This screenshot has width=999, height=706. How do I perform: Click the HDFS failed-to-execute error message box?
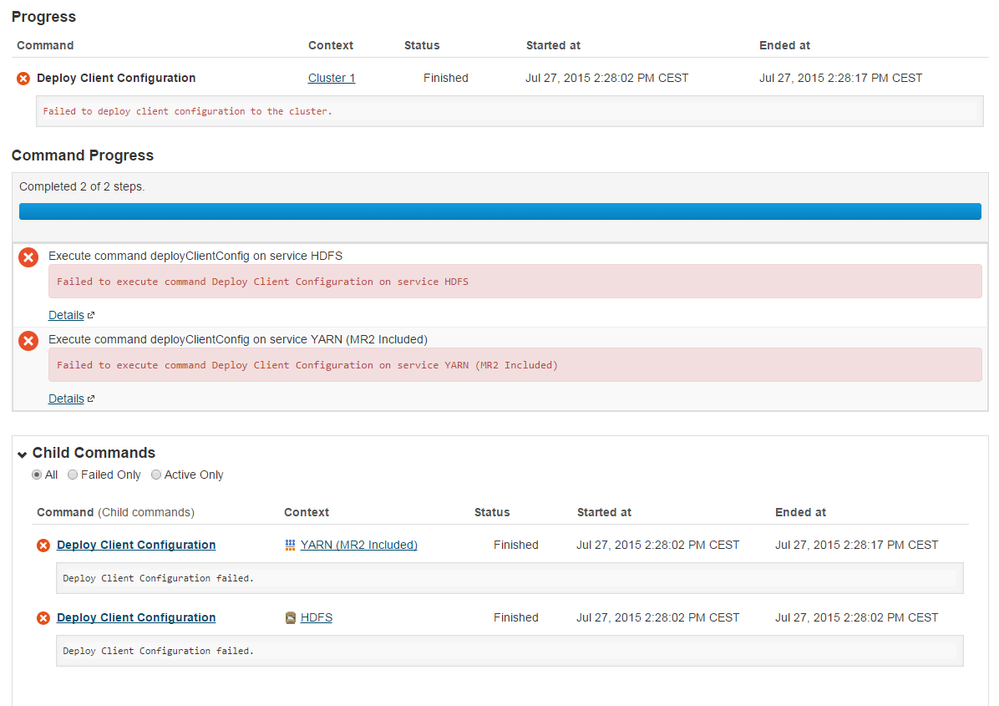515,282
